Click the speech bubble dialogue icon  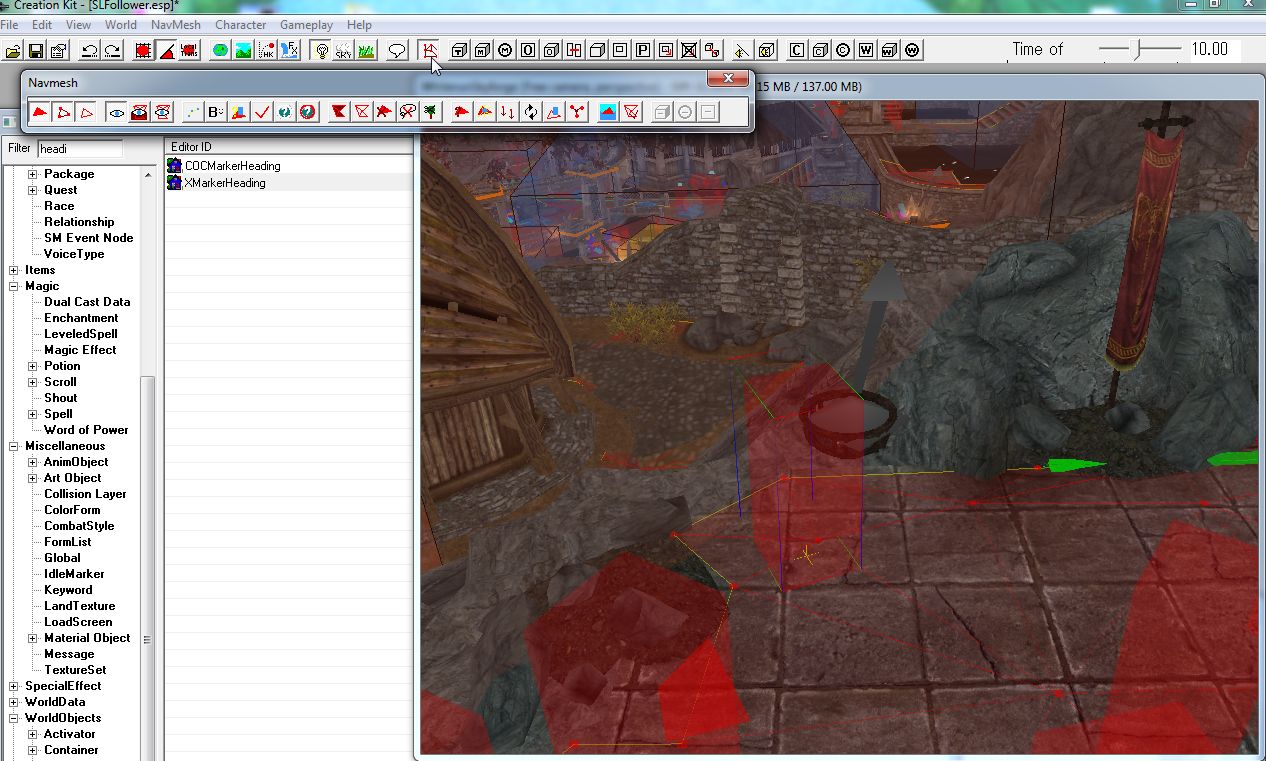coord(397,50)
